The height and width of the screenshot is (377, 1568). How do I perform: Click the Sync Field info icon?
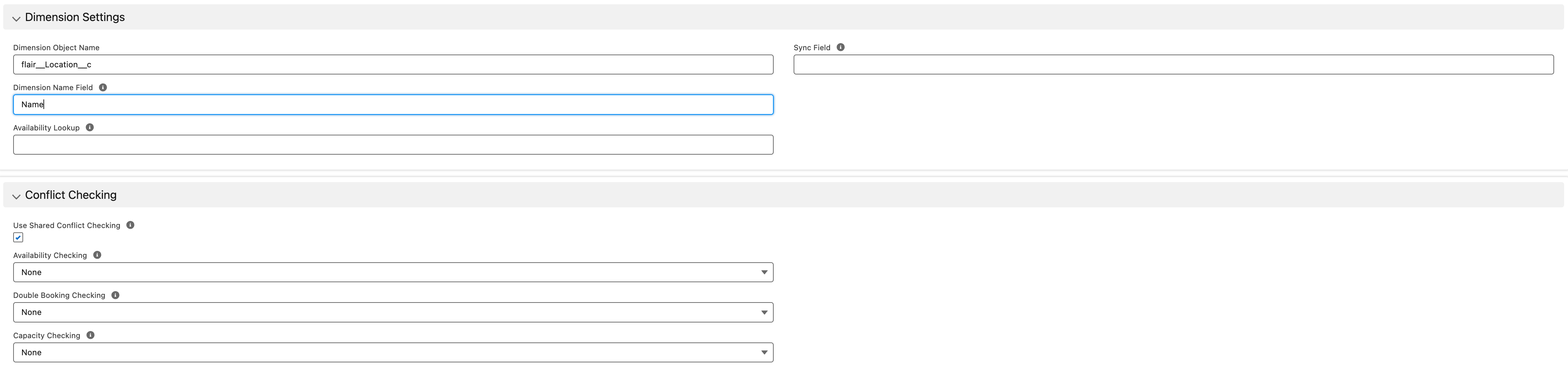(840, 47)
